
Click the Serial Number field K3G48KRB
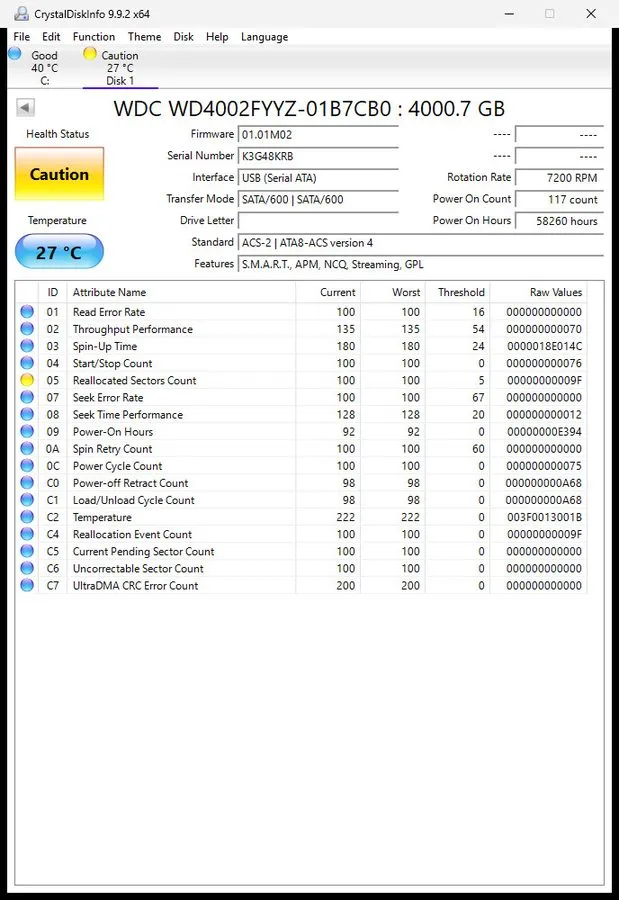[x=318, y=156]
